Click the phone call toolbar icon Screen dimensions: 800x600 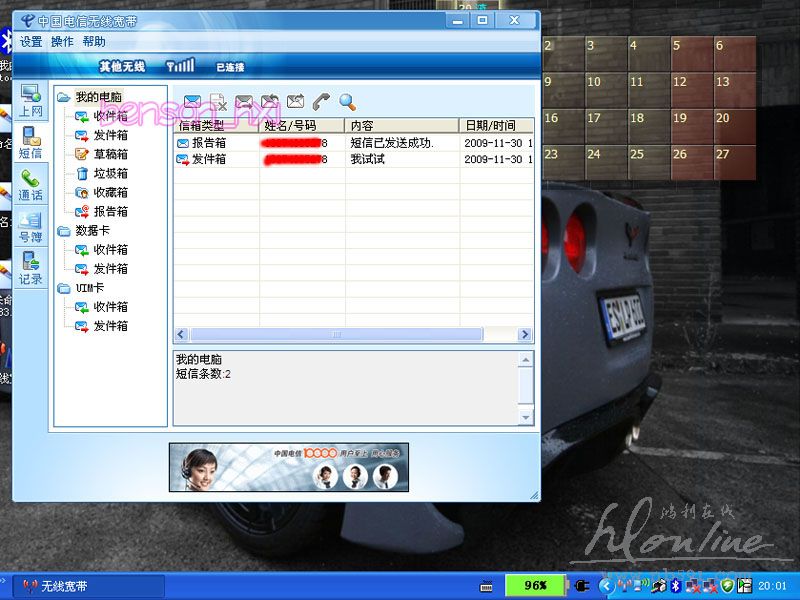tap(321, 101)
